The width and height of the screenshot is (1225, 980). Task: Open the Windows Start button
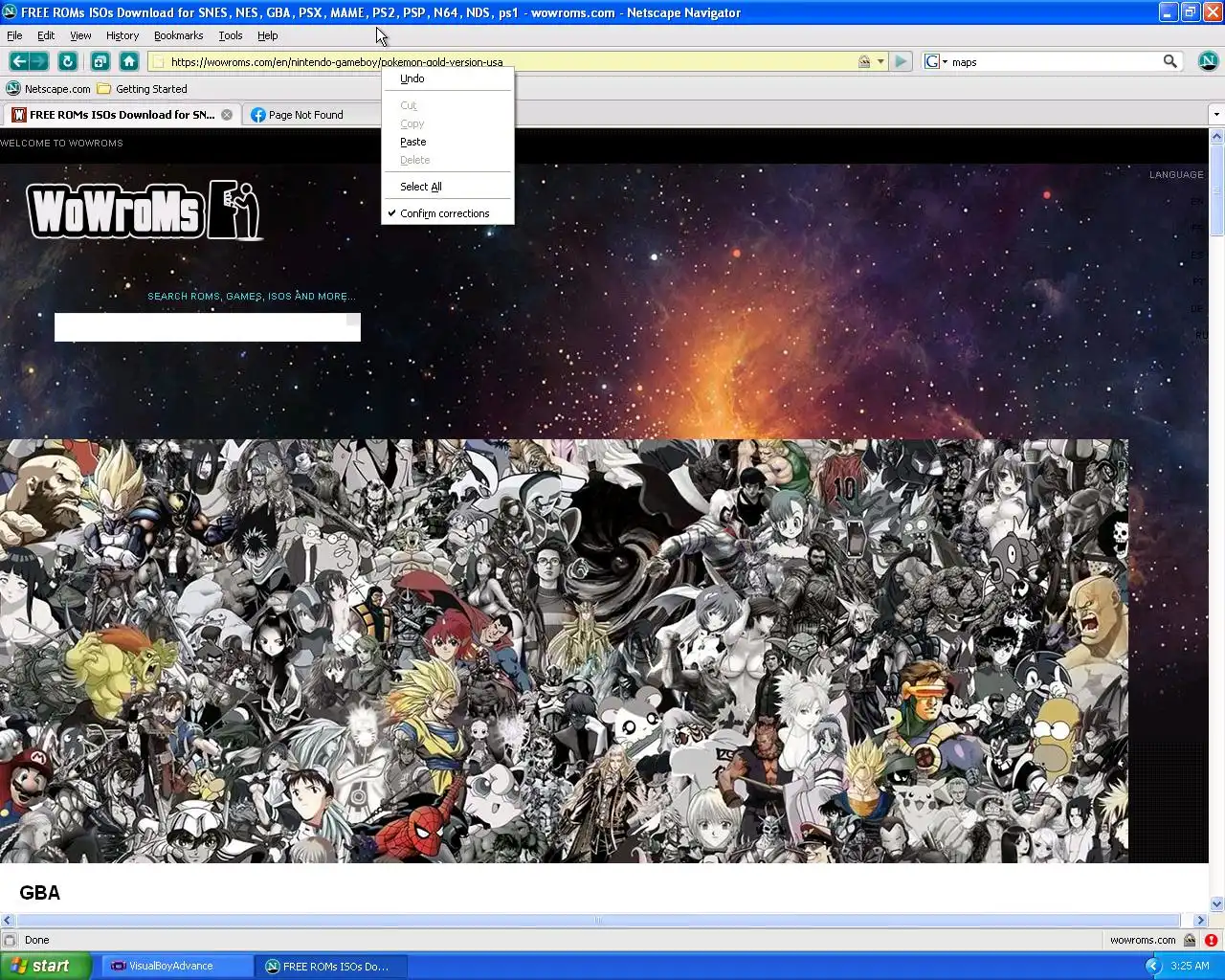coord(46,966)
